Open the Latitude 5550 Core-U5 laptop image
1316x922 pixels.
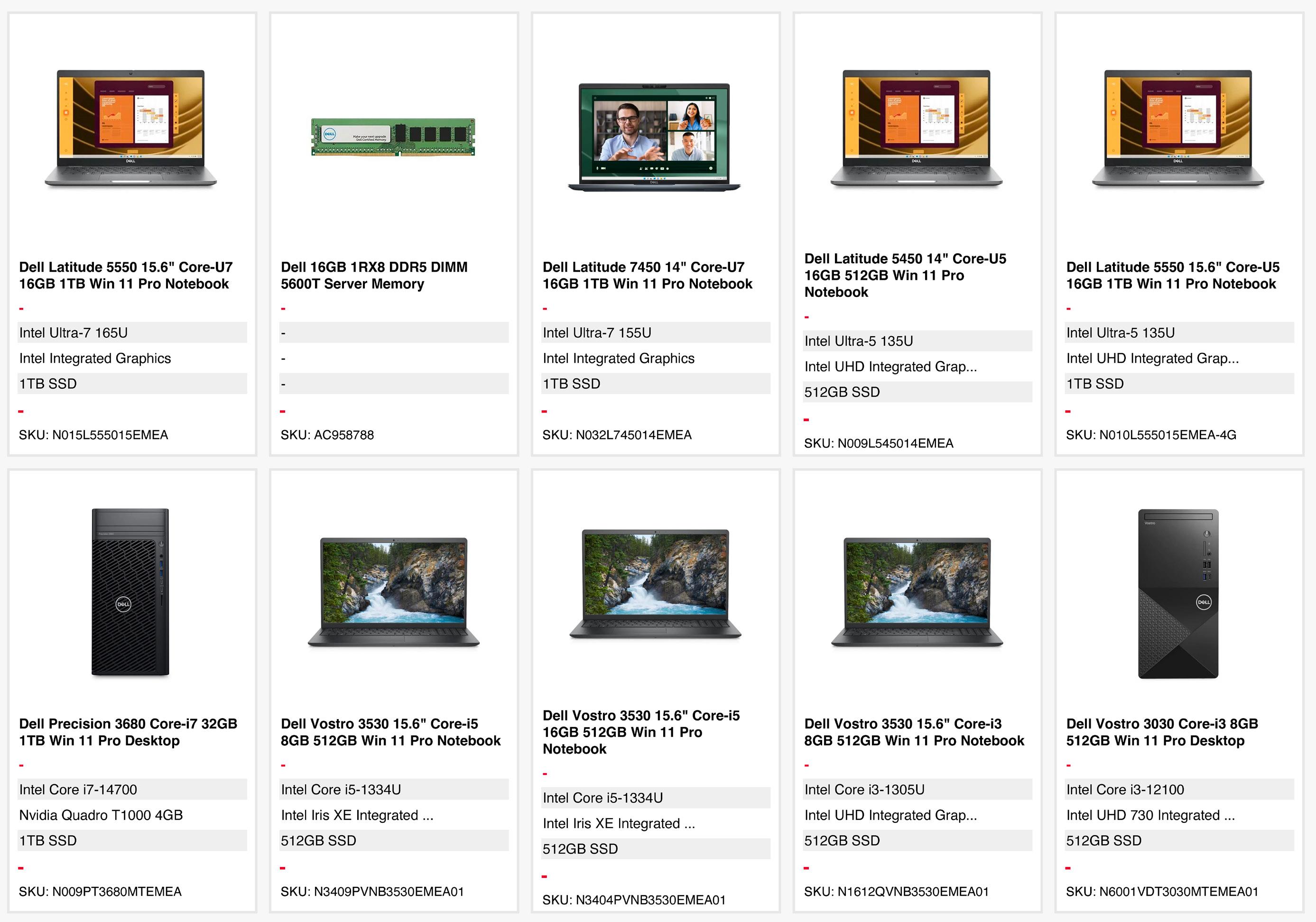tap(1178, 129)
